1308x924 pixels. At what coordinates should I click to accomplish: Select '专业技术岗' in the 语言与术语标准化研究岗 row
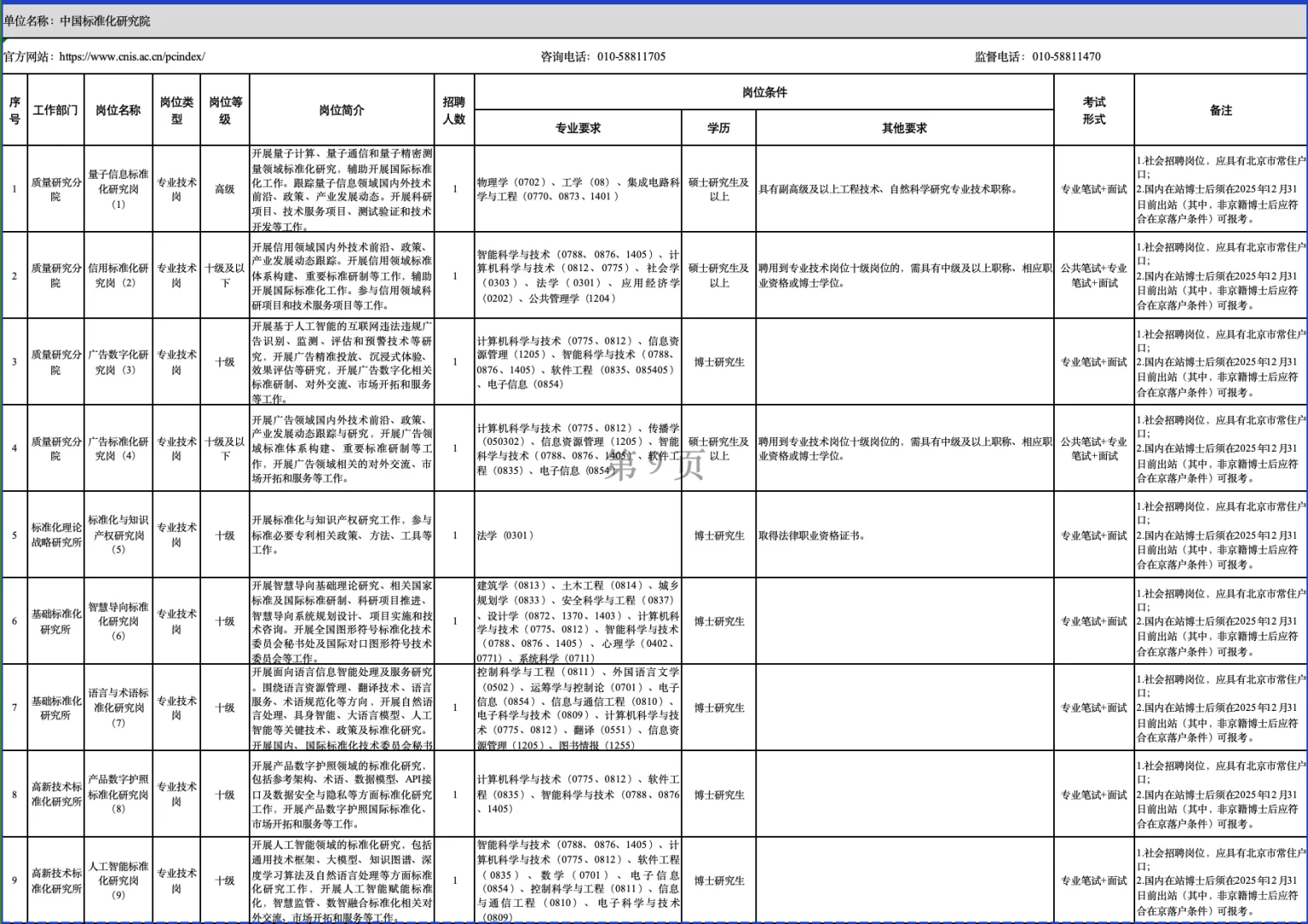[x=177, y=708]
